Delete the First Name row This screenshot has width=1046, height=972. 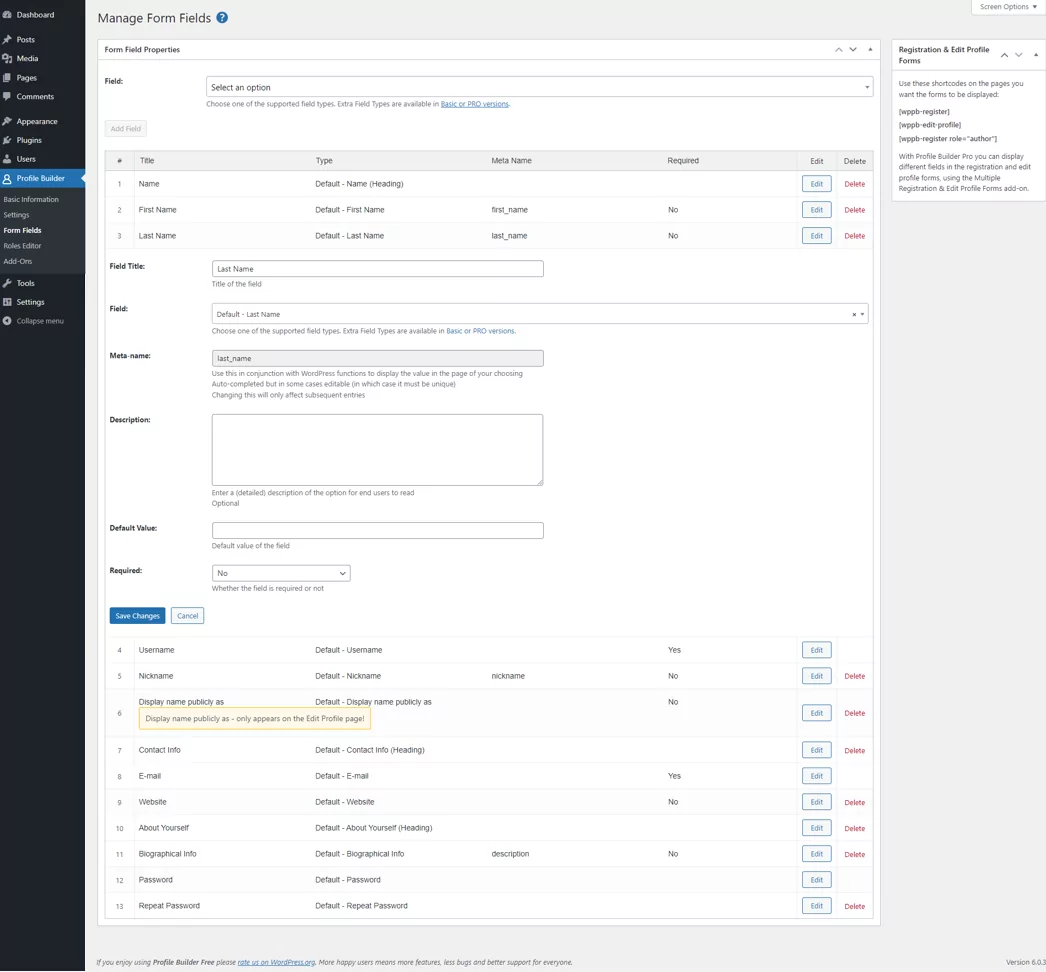coord(855,209)
